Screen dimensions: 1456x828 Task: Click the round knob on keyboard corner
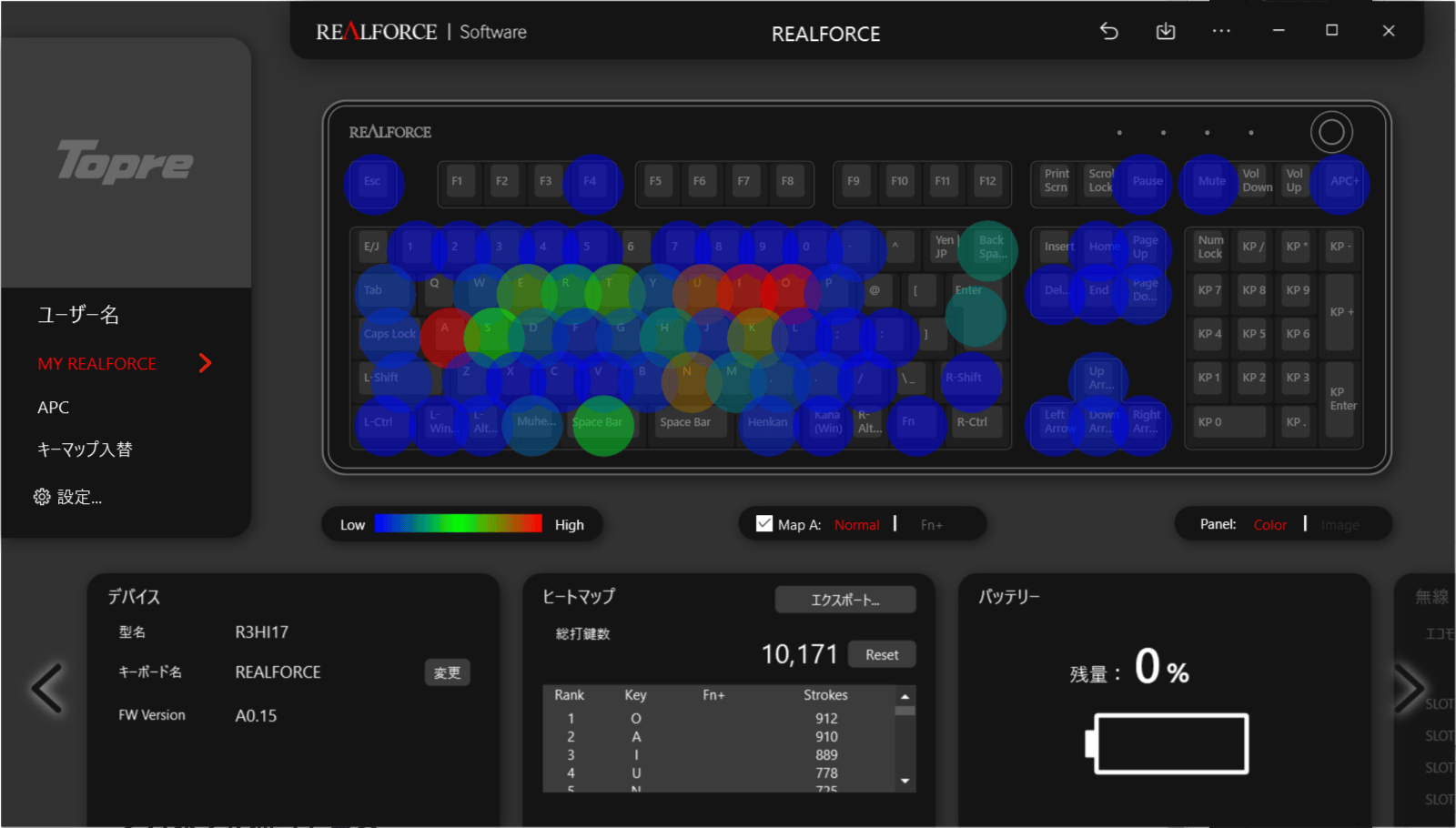click(x=1331, y=132)
